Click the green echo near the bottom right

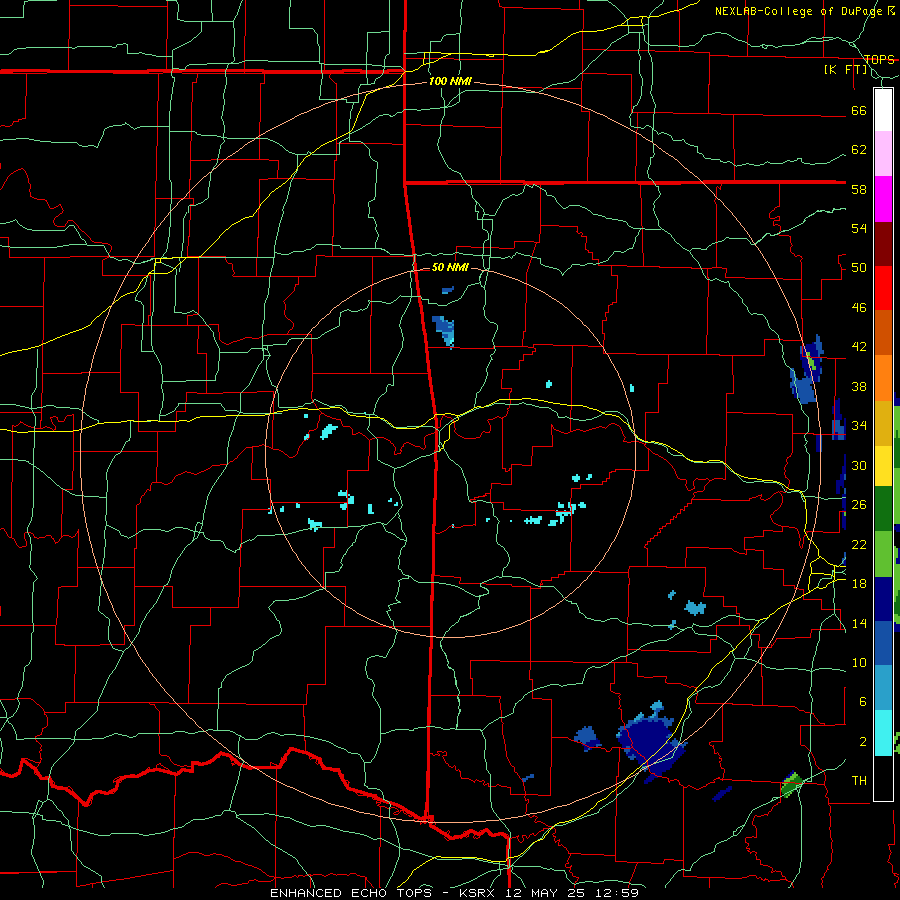coord(792,784)
